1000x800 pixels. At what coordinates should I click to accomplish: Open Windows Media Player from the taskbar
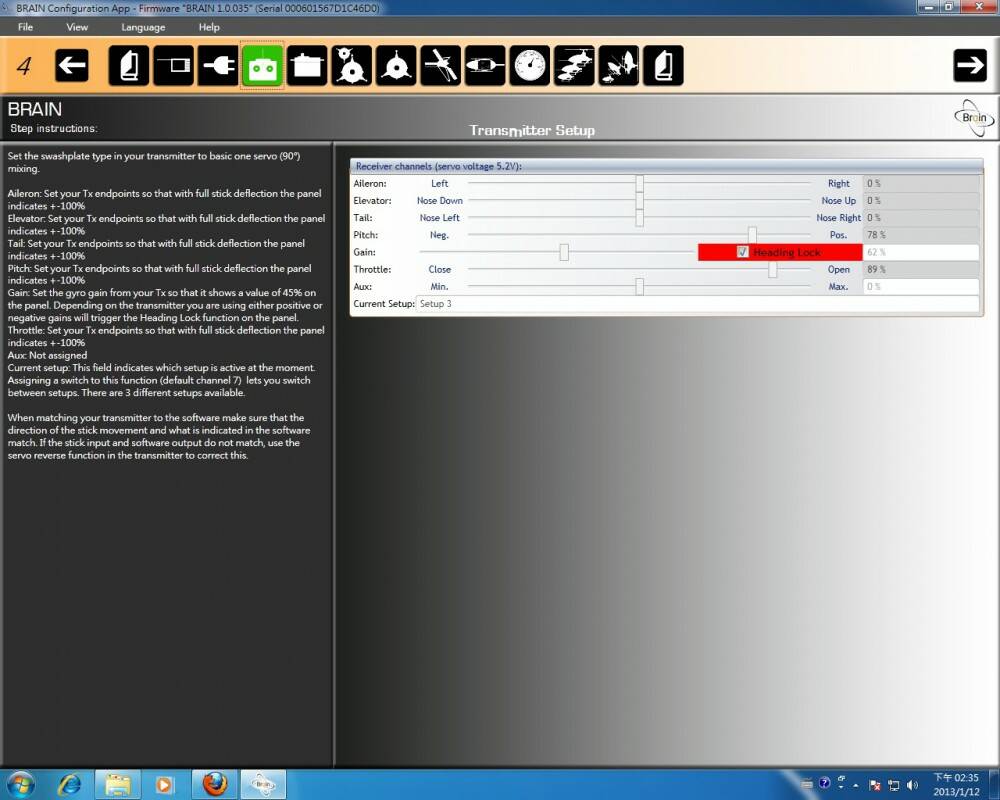point(164,784)
